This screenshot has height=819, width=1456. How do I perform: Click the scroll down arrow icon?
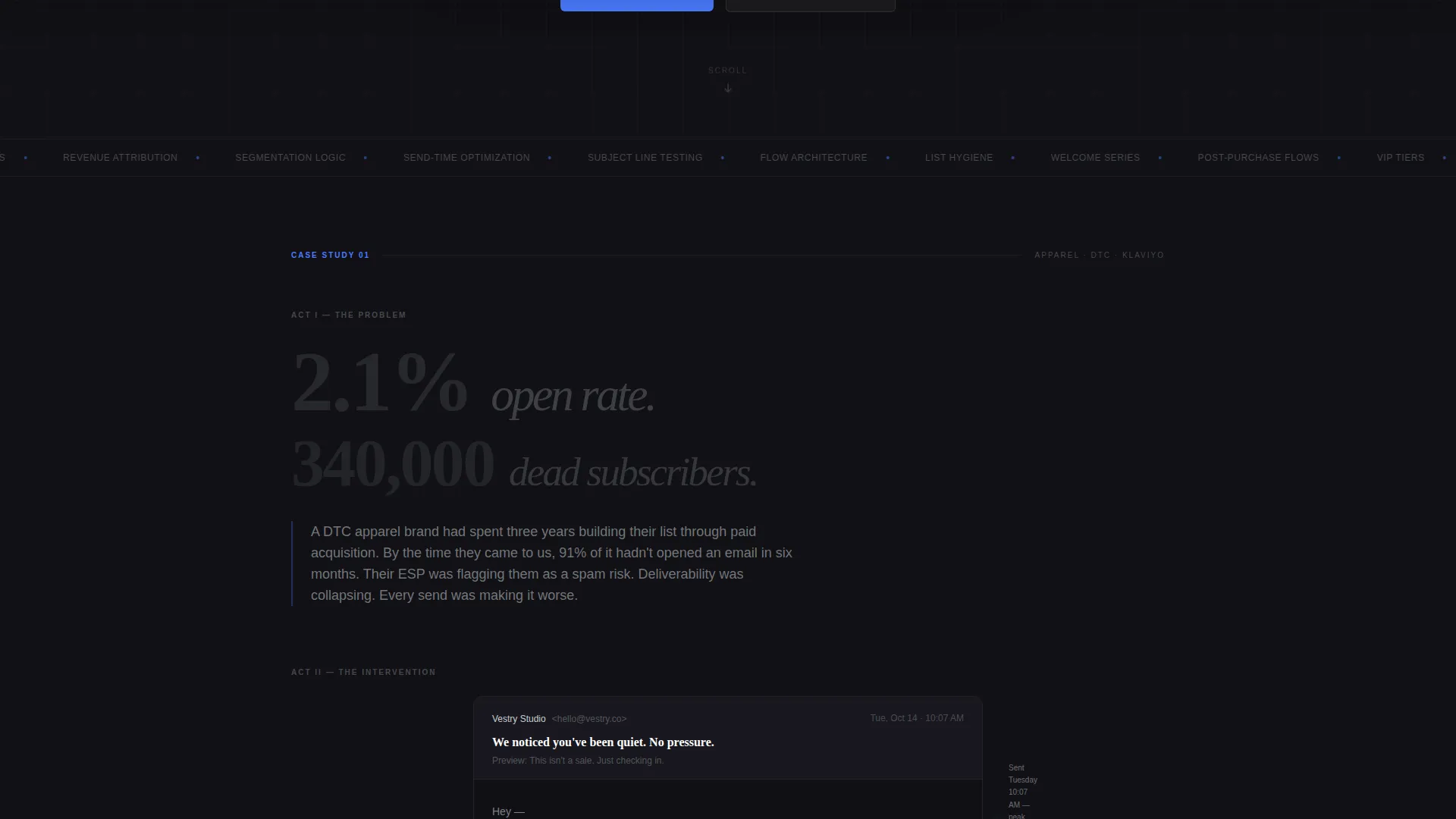[728, 88]
